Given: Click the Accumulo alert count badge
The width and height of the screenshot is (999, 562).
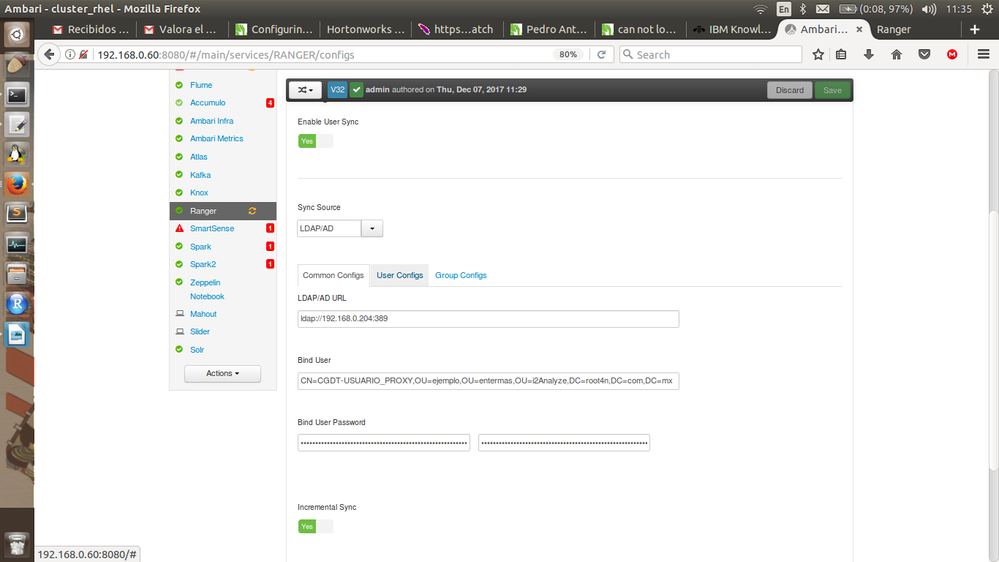Looking at the screenshot, I should point(270,103).
